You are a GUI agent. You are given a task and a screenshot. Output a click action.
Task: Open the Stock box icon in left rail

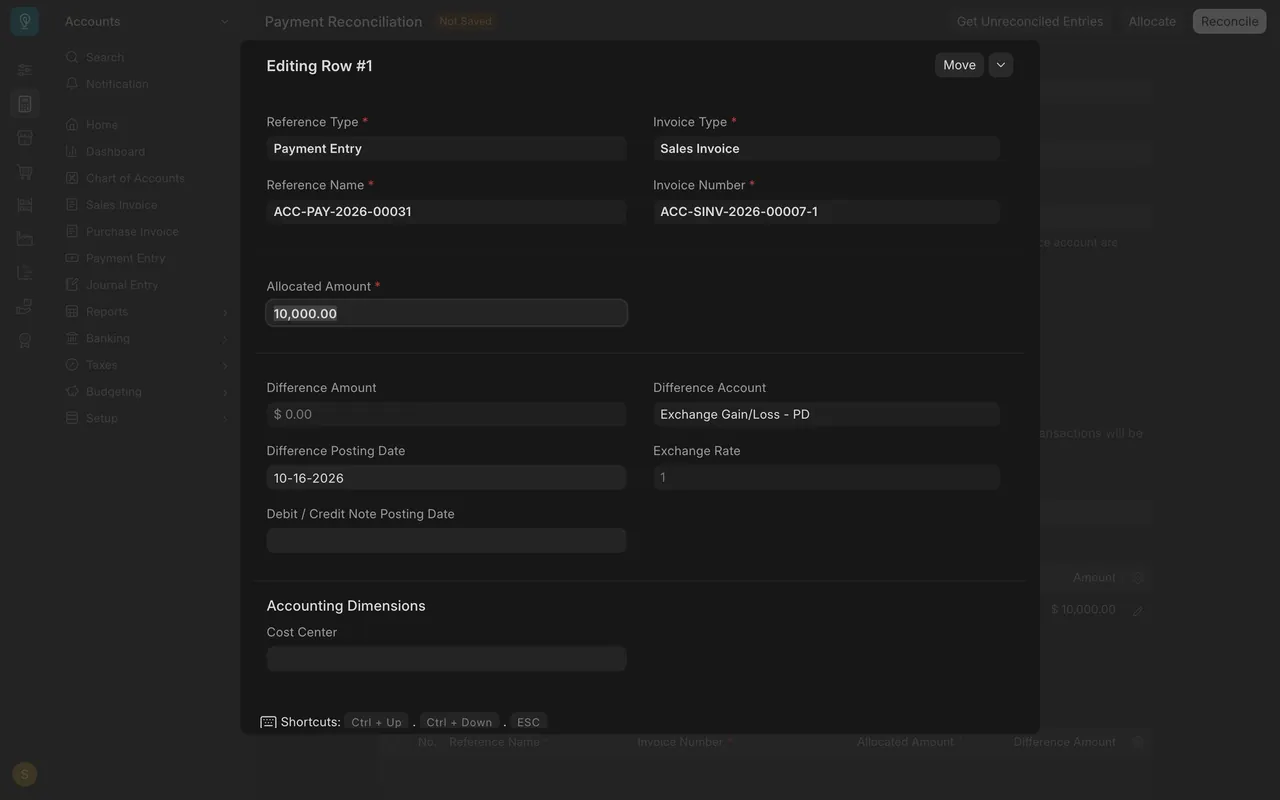(25, 138)
